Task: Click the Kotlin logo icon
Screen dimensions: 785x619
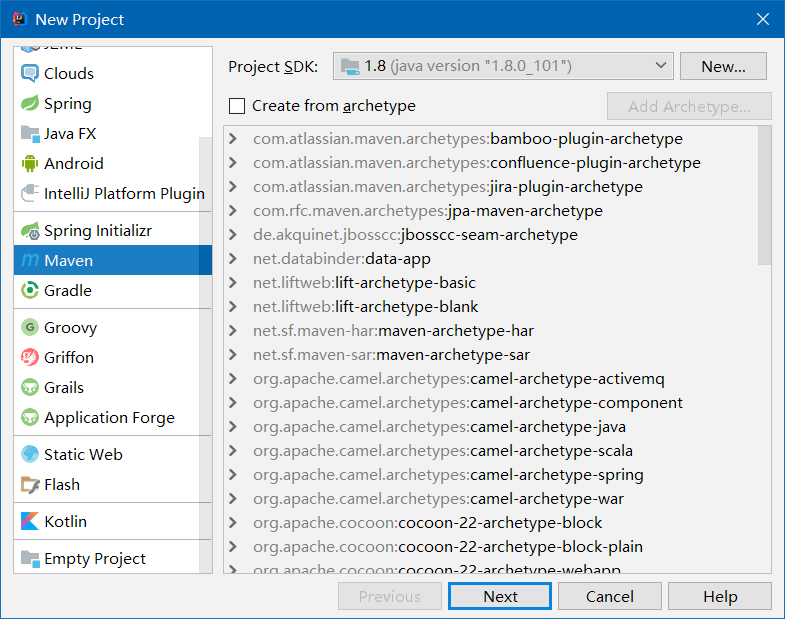Action: tap(30, 521)
